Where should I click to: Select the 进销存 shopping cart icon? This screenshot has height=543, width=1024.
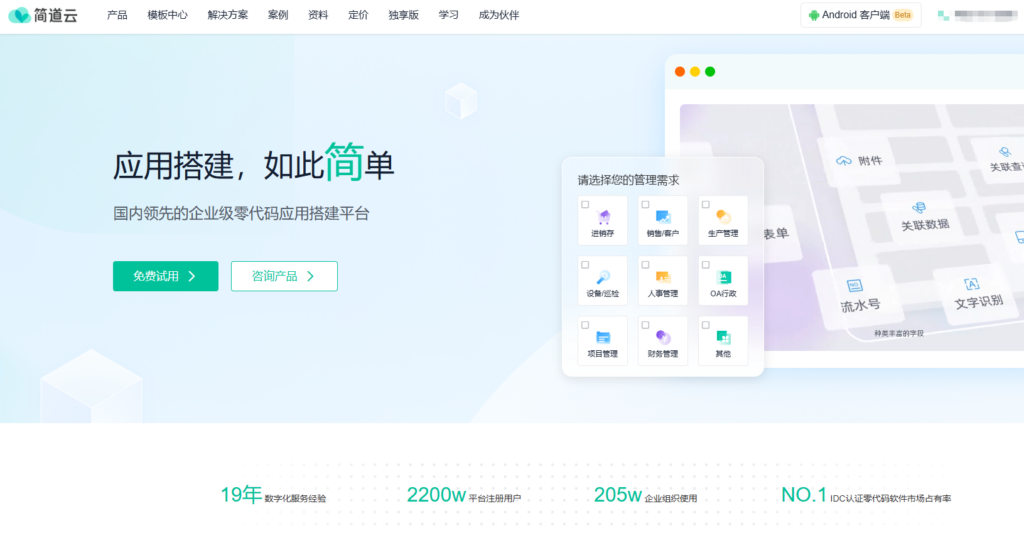click(603, 217)
